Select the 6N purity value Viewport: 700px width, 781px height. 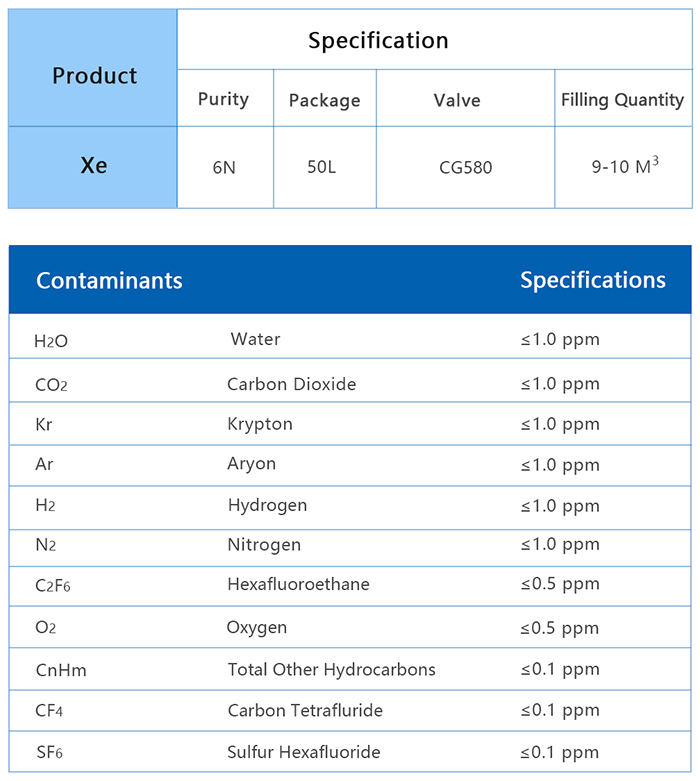click(x=224, y=167)
